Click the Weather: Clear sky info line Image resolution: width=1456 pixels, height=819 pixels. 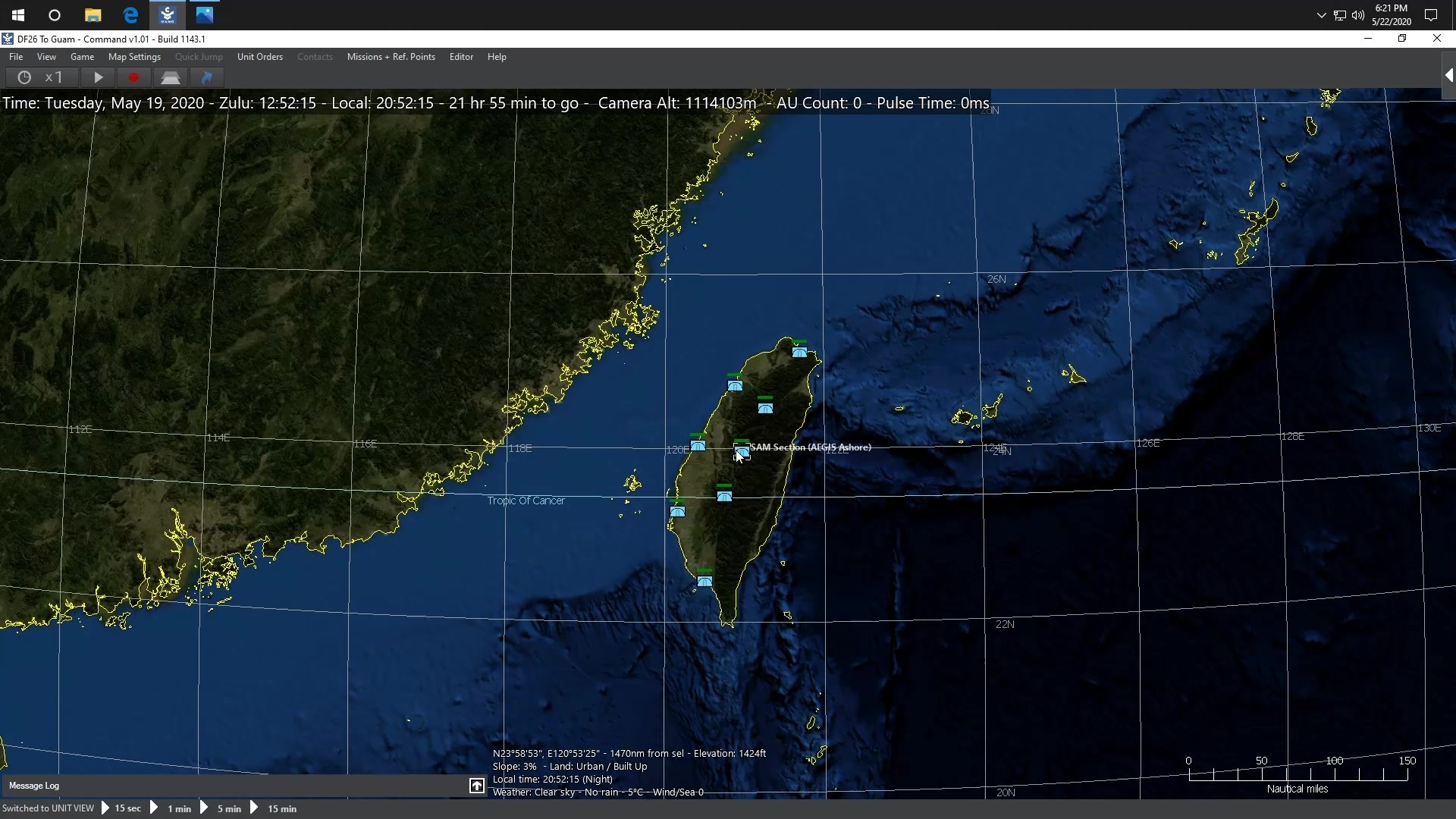598,792
